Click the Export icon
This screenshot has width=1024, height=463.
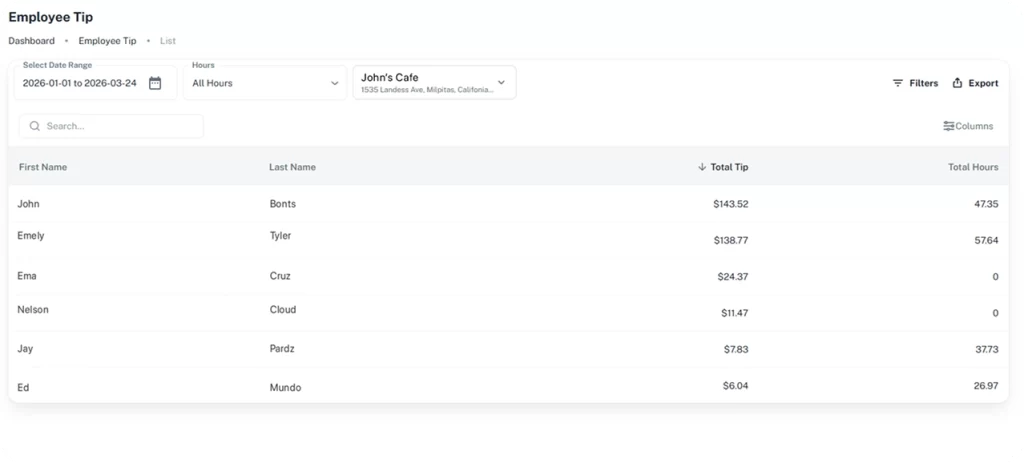(x=957, y=83)
